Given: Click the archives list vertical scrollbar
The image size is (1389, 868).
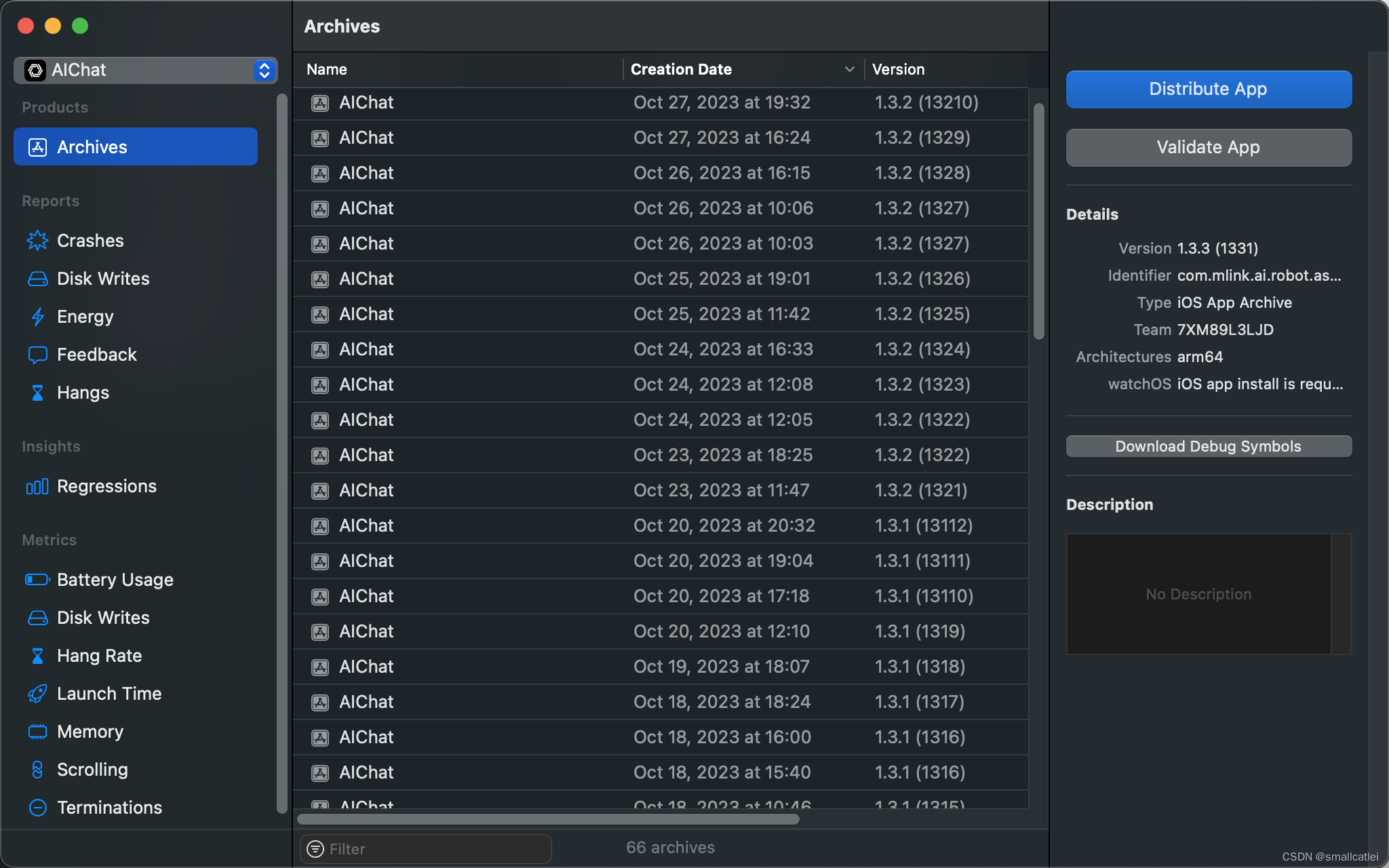Looking at the screenshot, I should click(x=1038, y=221).
